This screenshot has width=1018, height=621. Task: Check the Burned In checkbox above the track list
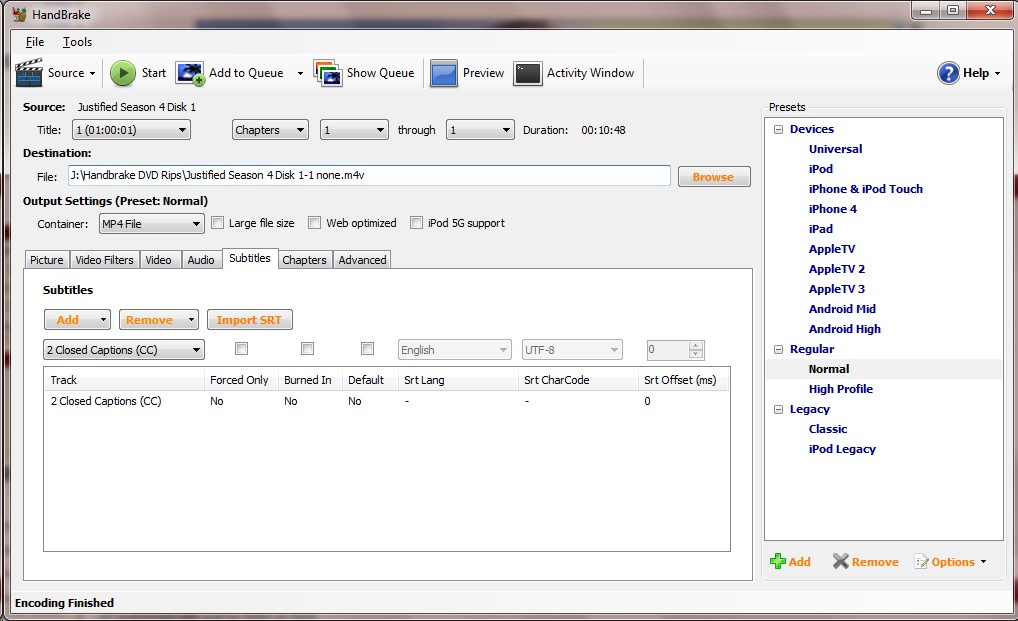coord(308,348)
